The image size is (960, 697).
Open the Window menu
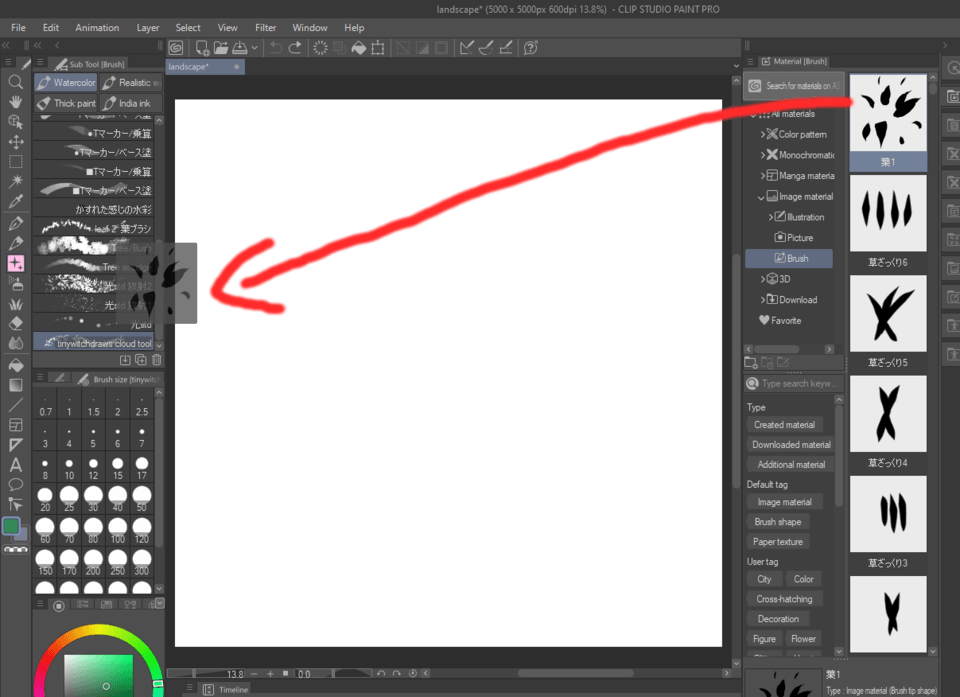pyautogui.click(x=310, y=28)
